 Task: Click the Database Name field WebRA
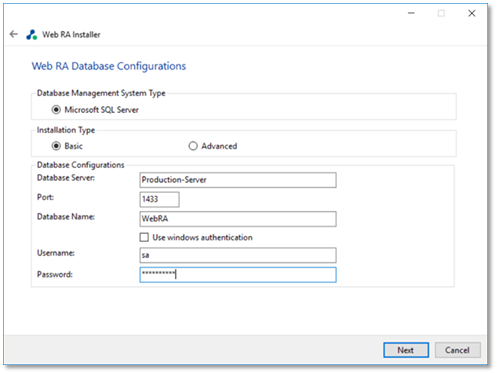coord(238,219)
